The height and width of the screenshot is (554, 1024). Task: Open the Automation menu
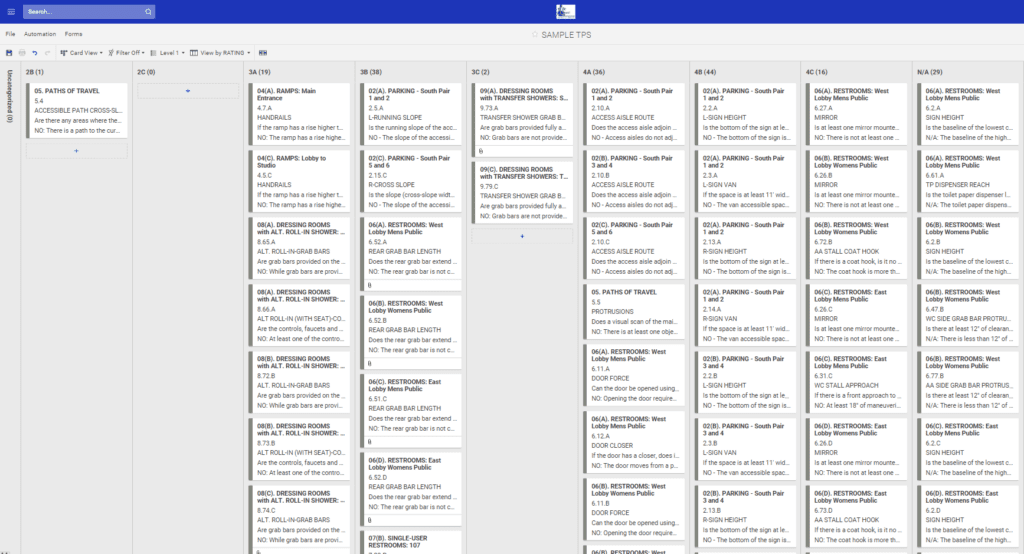coord(40,34)
